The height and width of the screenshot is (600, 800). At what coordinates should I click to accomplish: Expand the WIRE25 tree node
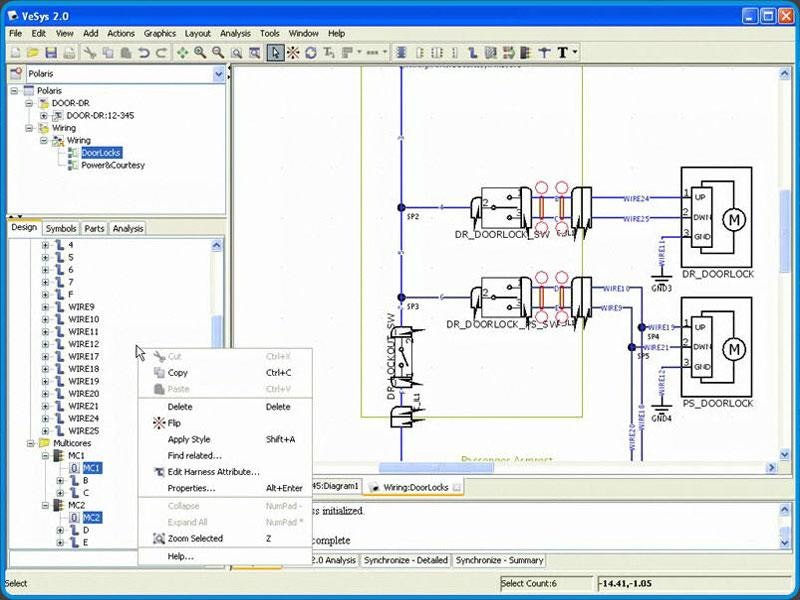45,430
